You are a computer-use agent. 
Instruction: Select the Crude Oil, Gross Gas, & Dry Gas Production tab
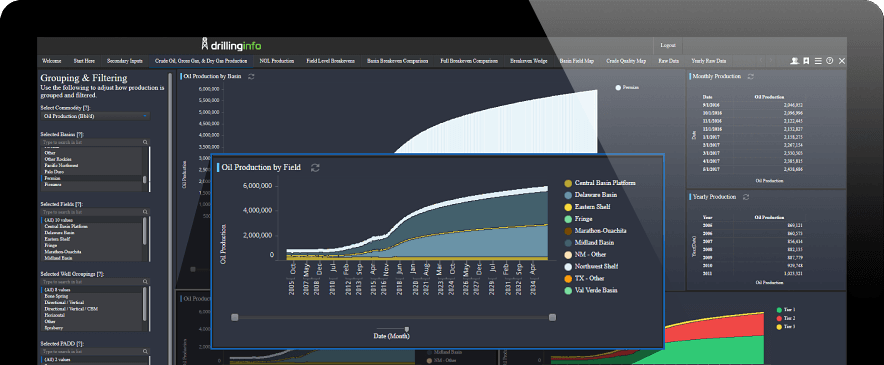tap(201, 61)
